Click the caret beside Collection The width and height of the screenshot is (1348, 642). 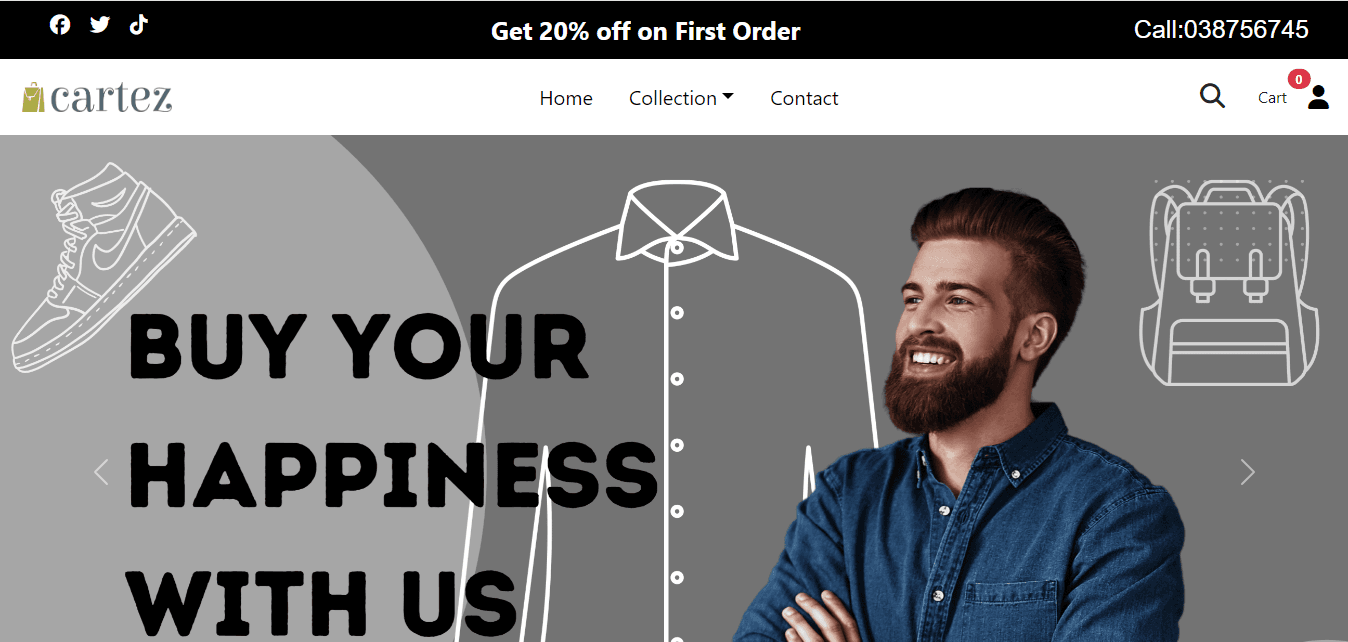pyautogui.click(x=728, y=96)
